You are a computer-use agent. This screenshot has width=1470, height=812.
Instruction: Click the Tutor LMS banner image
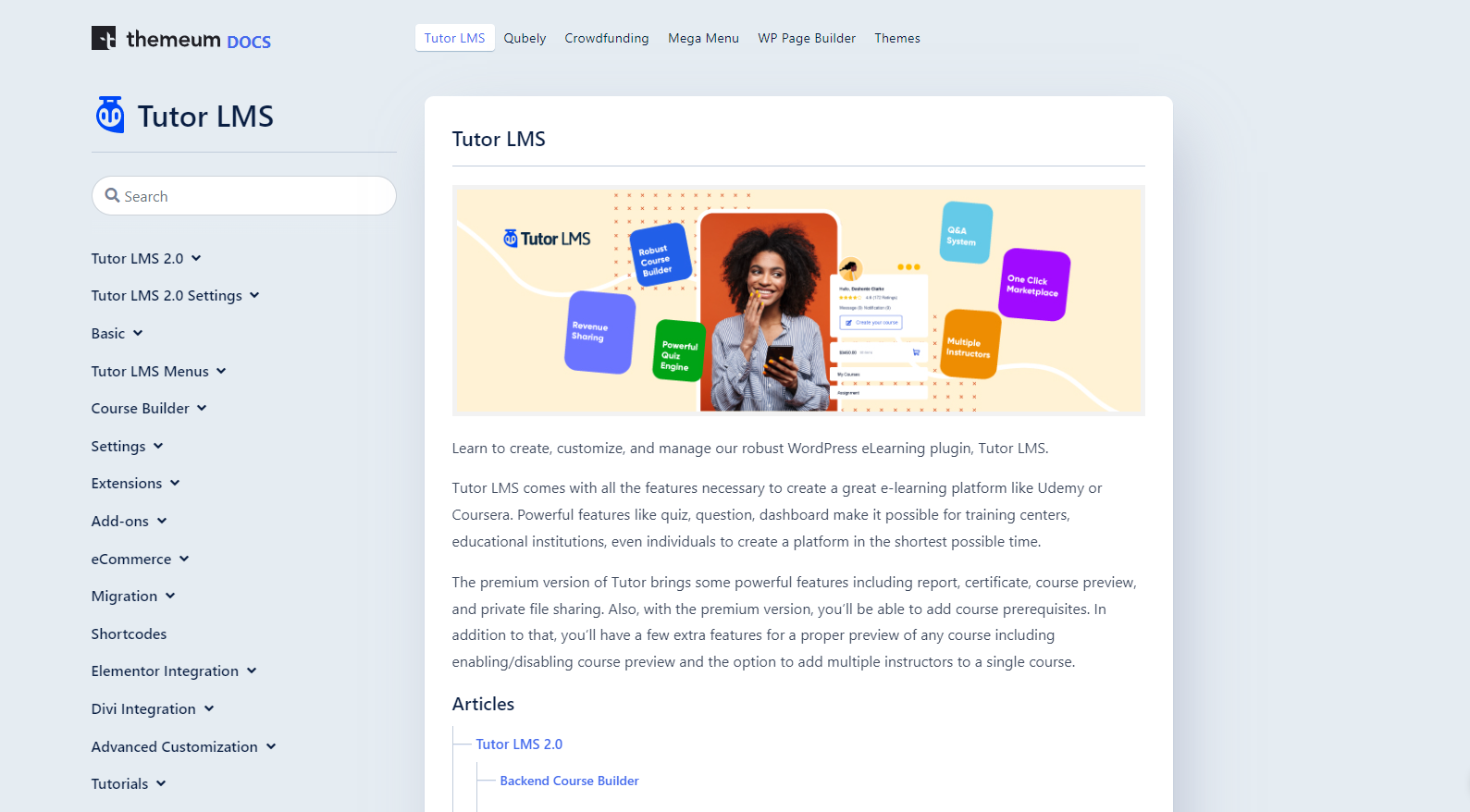pos(798,301)
